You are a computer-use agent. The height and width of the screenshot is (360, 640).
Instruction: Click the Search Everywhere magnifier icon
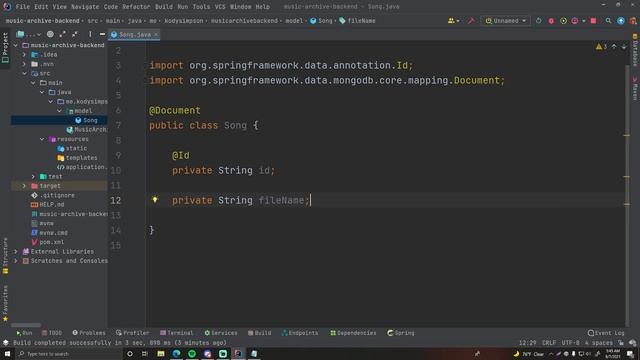[608, 21]
